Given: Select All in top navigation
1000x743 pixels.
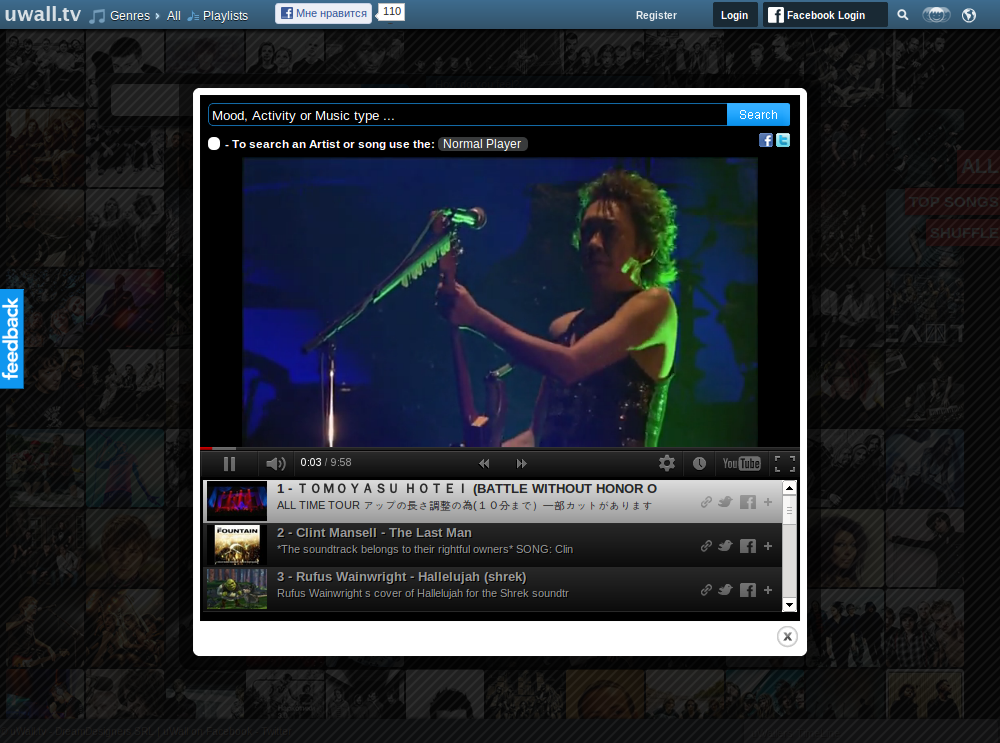Looking at the screenshot, I should click(x=174, y=15).
